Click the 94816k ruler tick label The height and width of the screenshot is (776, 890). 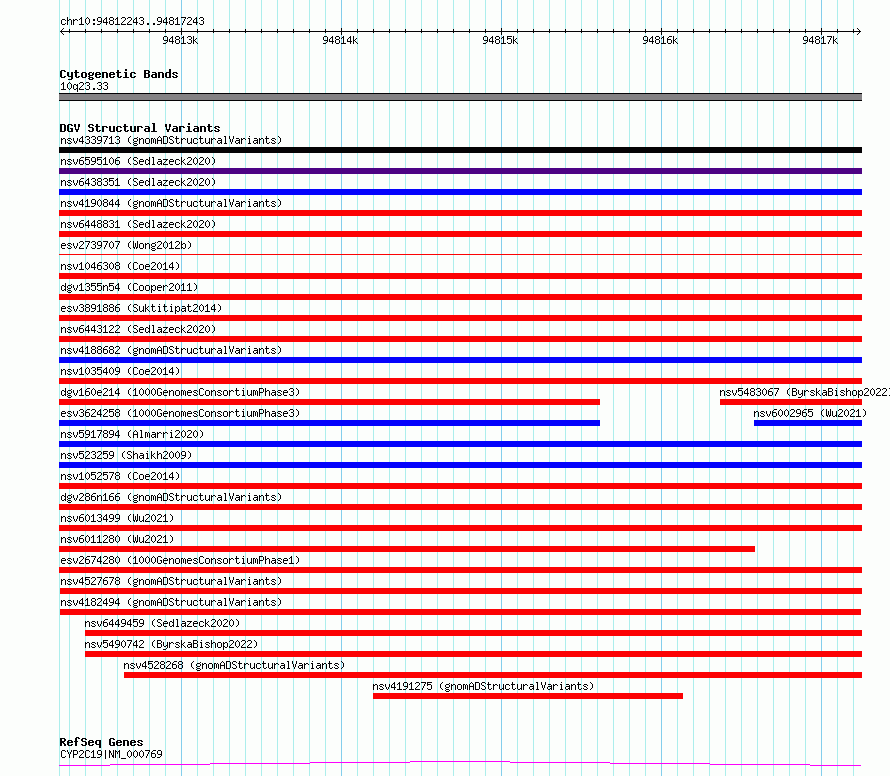[x=660, y=40]
